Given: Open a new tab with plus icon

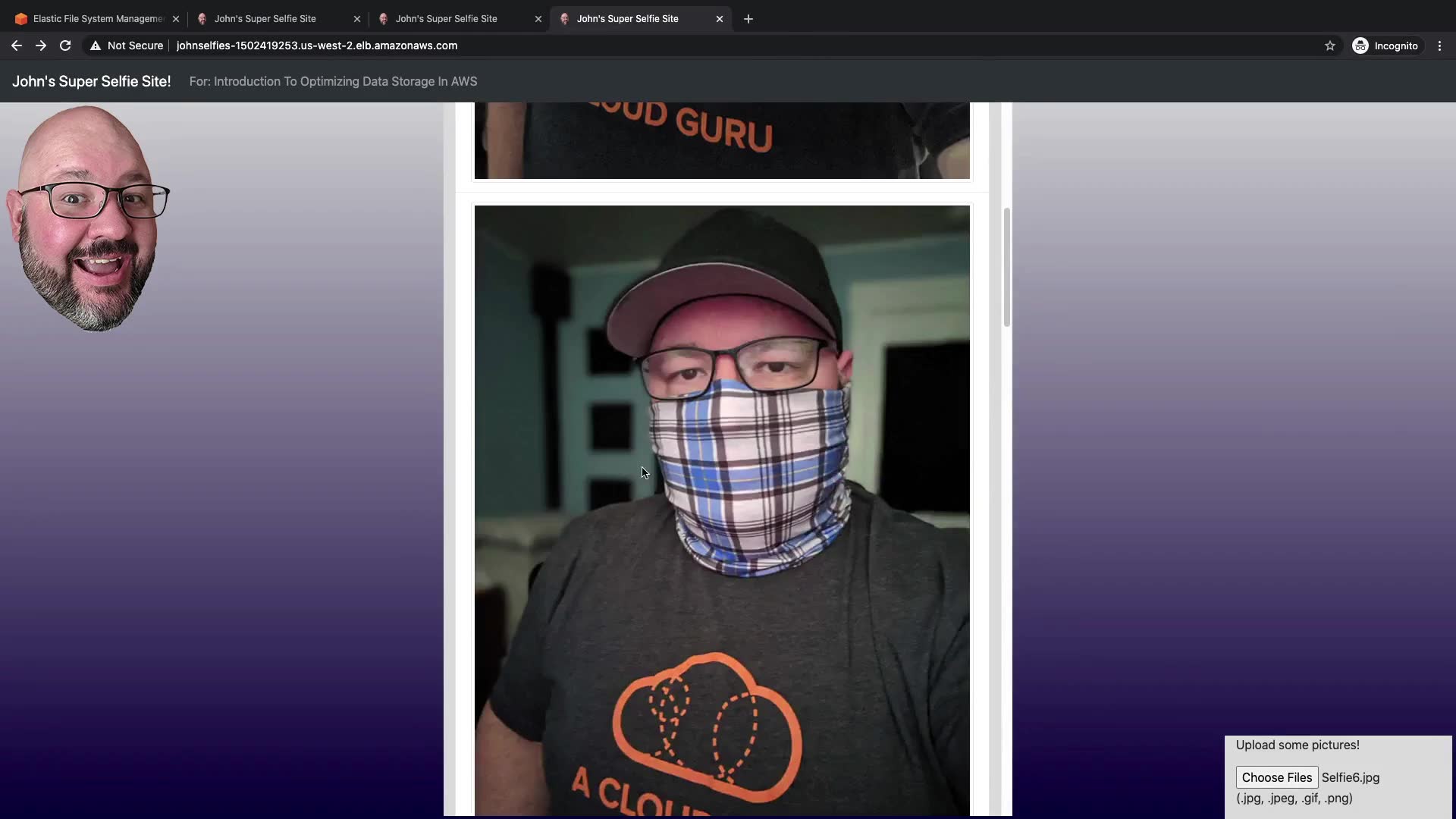Looking at the screenshot, I should (748, 19).
